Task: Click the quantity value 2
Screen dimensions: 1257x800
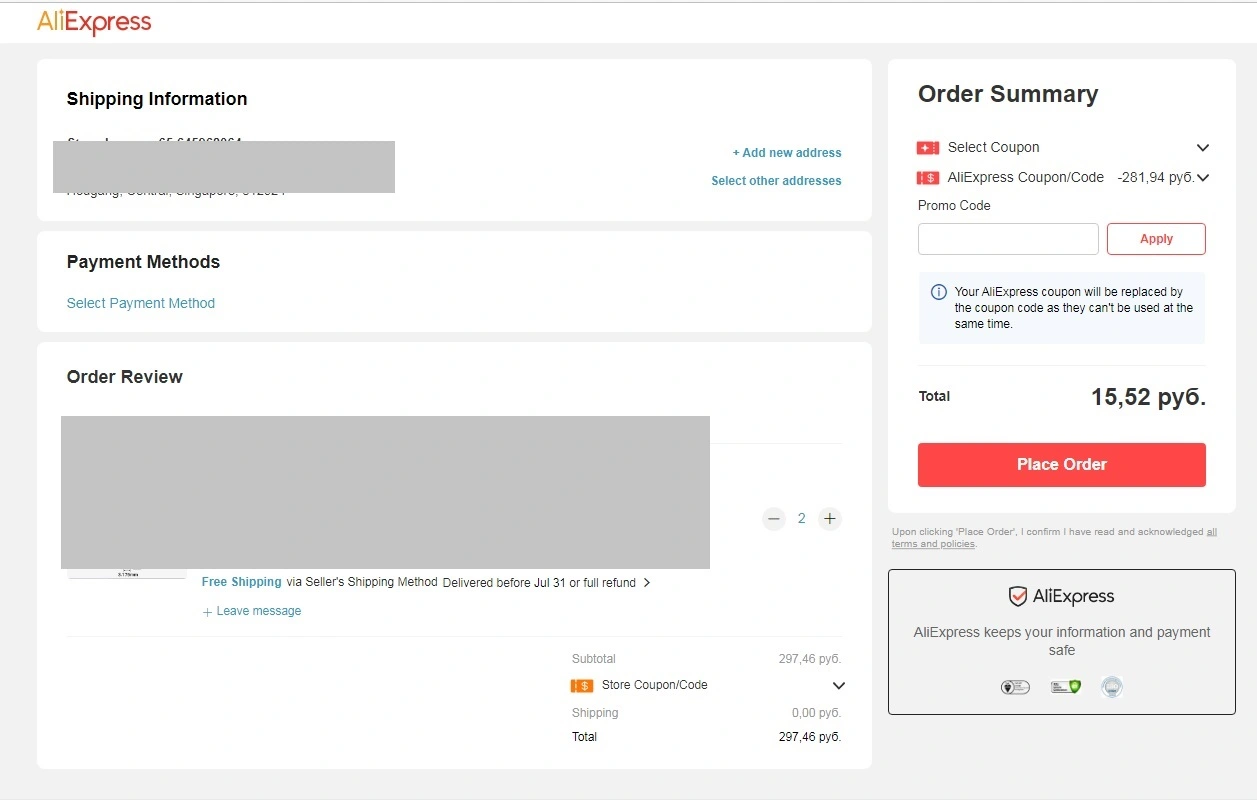Action: [x=801, y=519]
